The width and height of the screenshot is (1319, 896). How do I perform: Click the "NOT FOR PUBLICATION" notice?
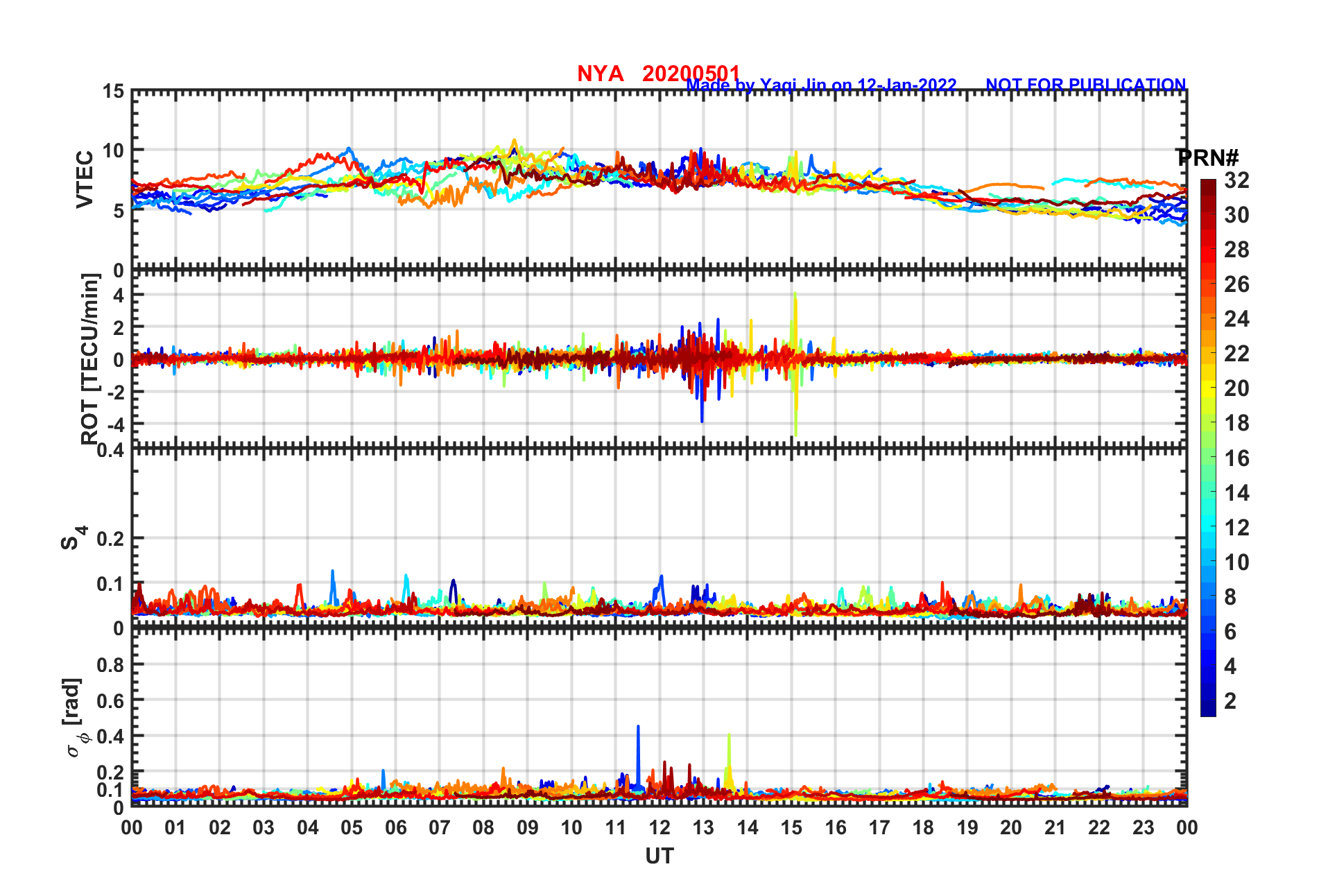1086,85
